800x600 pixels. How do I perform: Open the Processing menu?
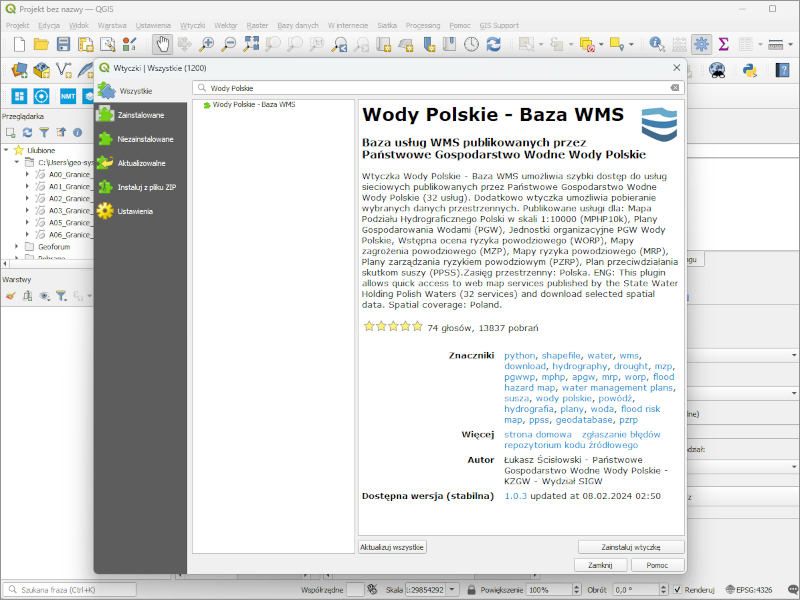click(422, 26)
